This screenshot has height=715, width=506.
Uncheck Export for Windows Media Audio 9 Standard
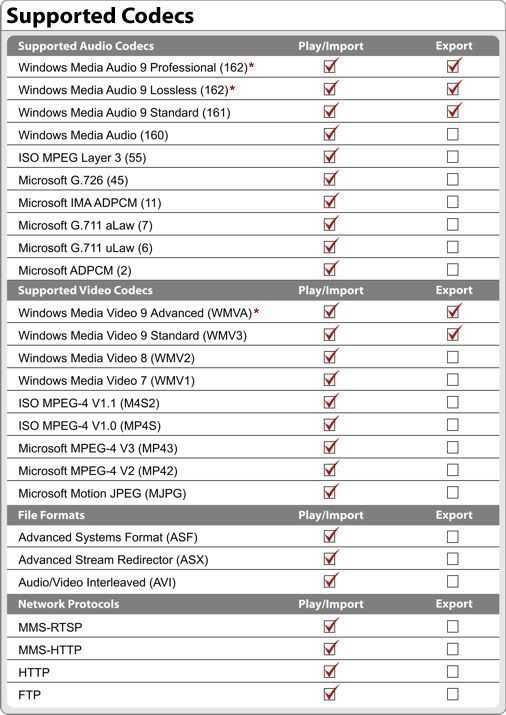point(453,111)
